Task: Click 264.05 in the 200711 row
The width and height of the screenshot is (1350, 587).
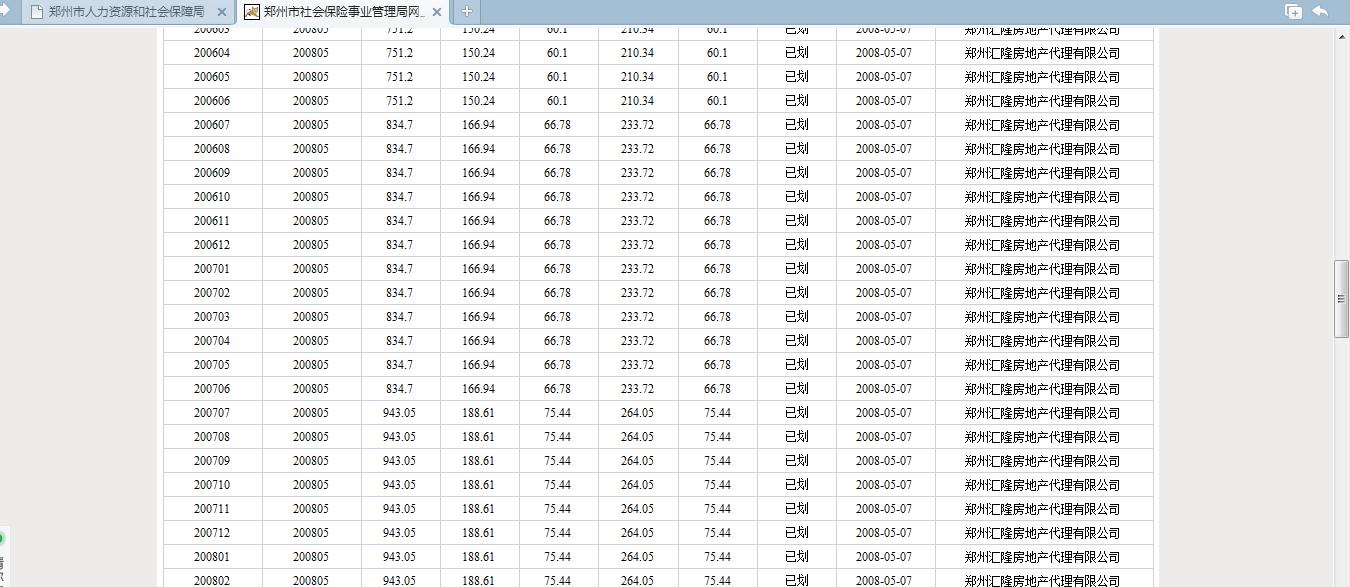Action: 637,509
